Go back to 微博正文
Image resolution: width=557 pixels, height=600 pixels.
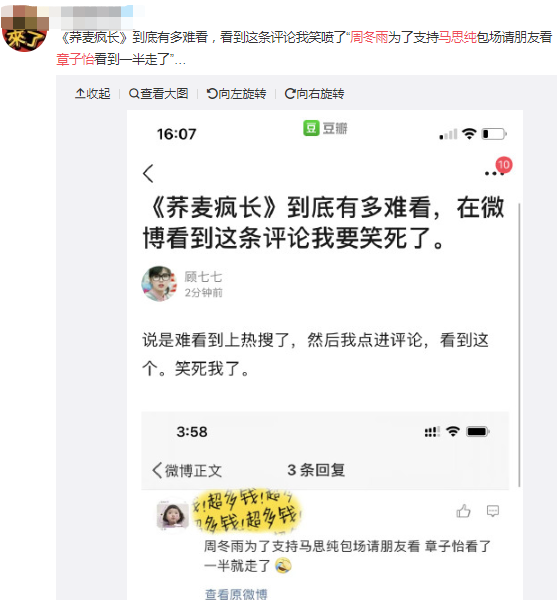[187, 470]
